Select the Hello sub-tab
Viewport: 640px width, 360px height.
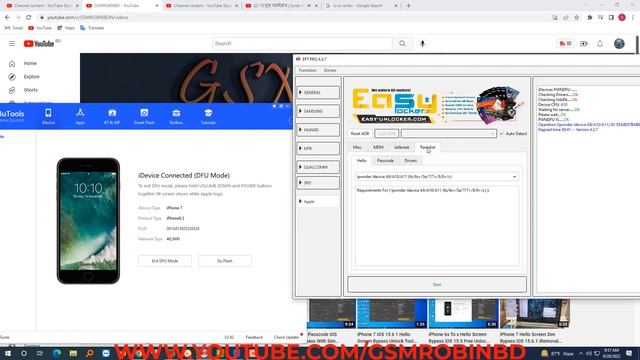pos(362,160)
